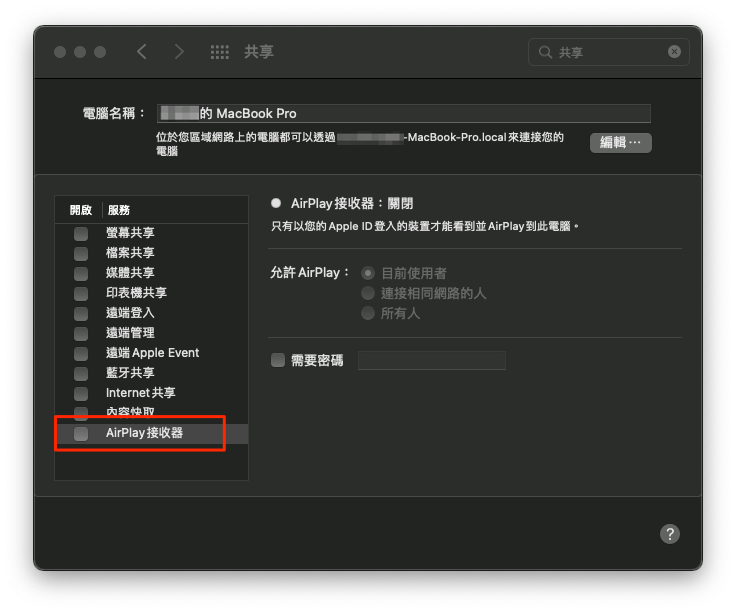736x612 pixels.
Task: Show all preferences grid icon
Action: (220, 52)
